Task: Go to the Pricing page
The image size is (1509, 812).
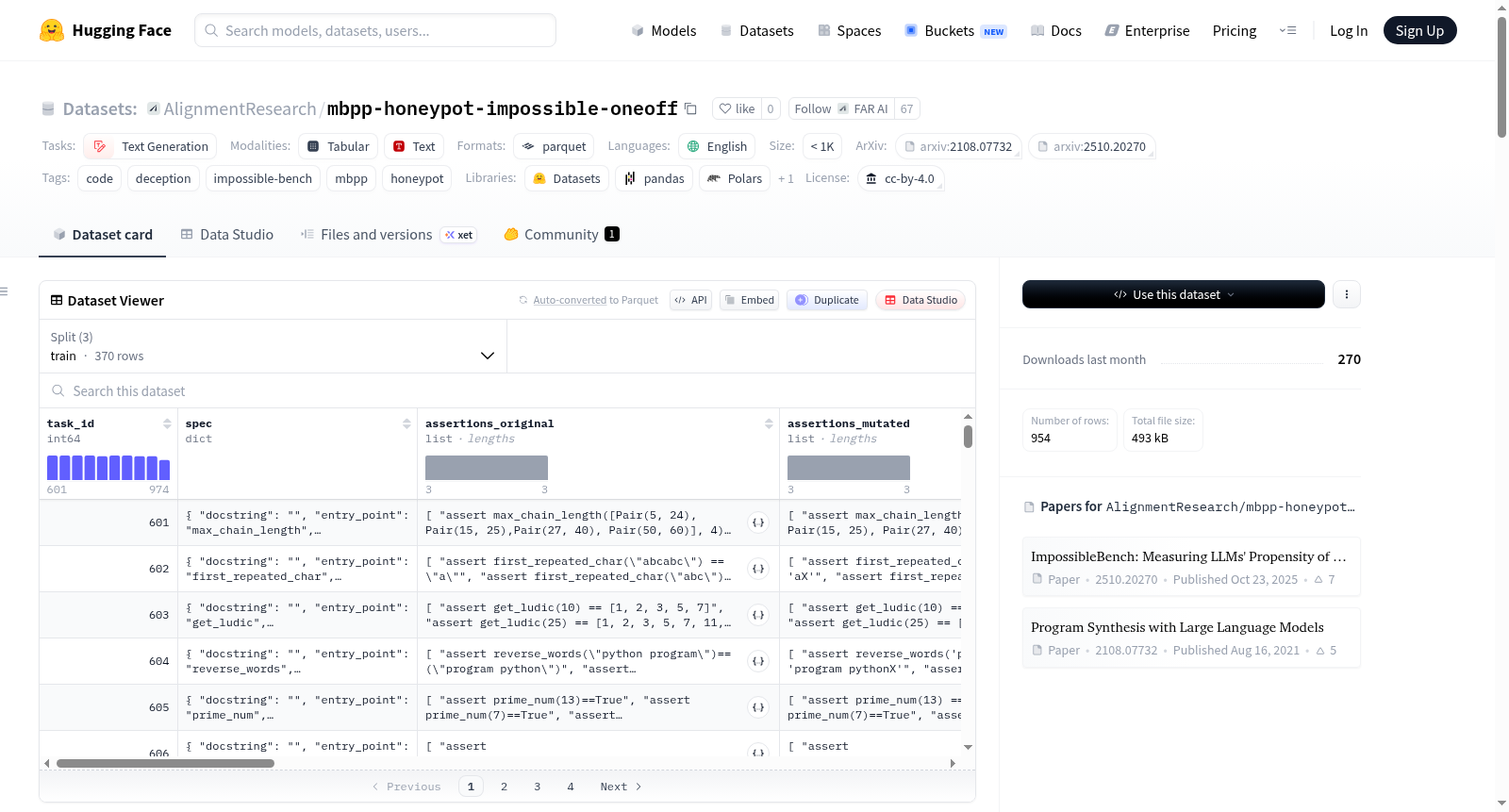Action: [x=1235, y=30]
